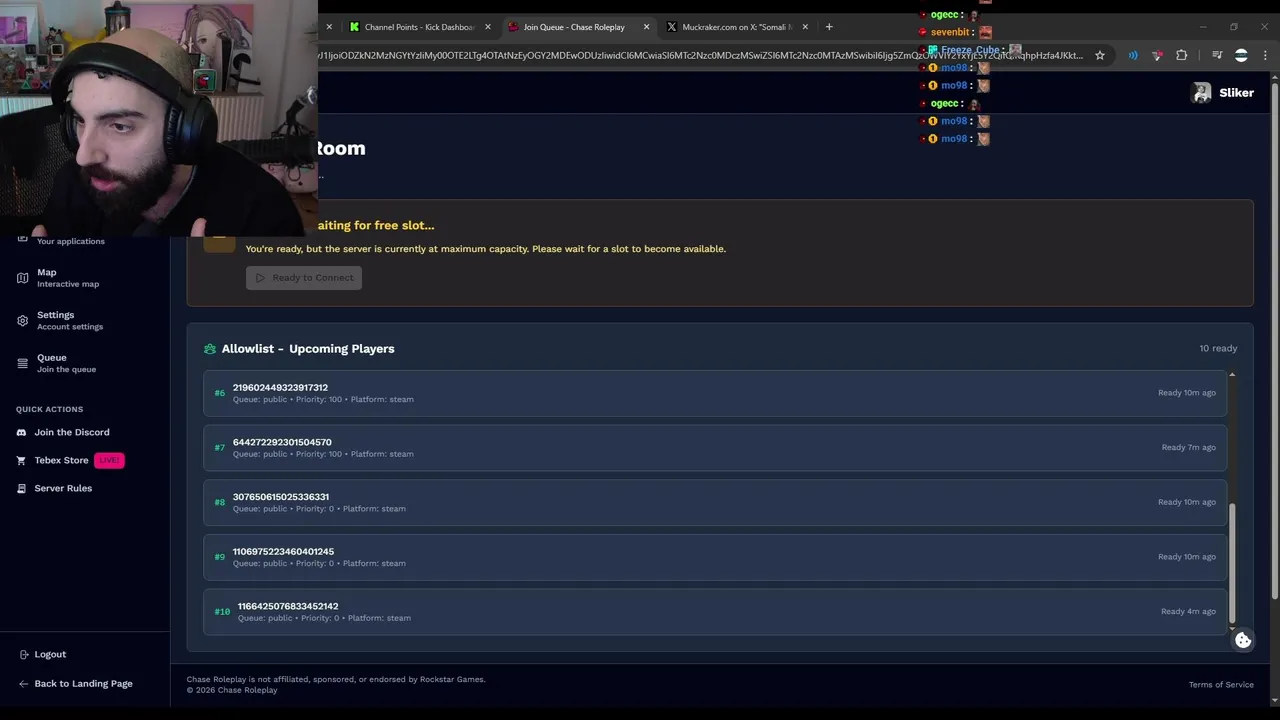
Task: Click the Queue list icon in sidebar
Action: [x=22, y=363]
